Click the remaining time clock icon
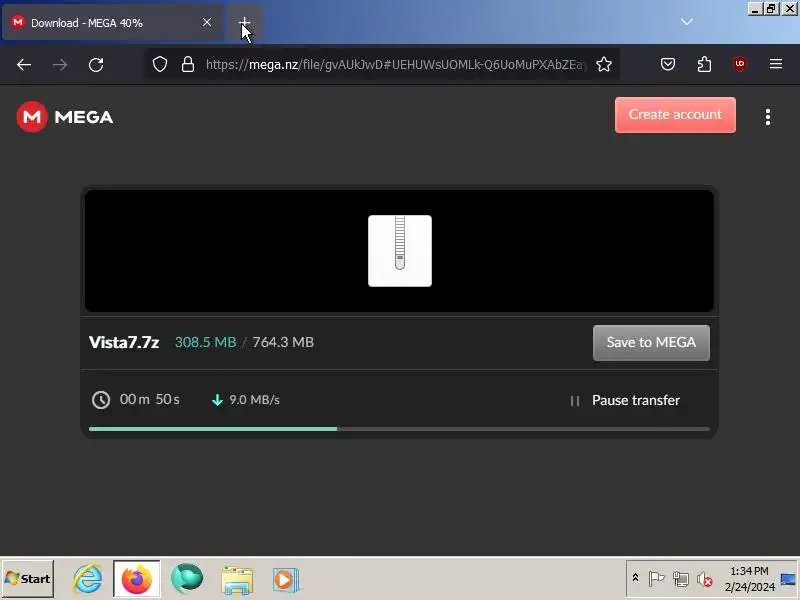 pos(101,400)
